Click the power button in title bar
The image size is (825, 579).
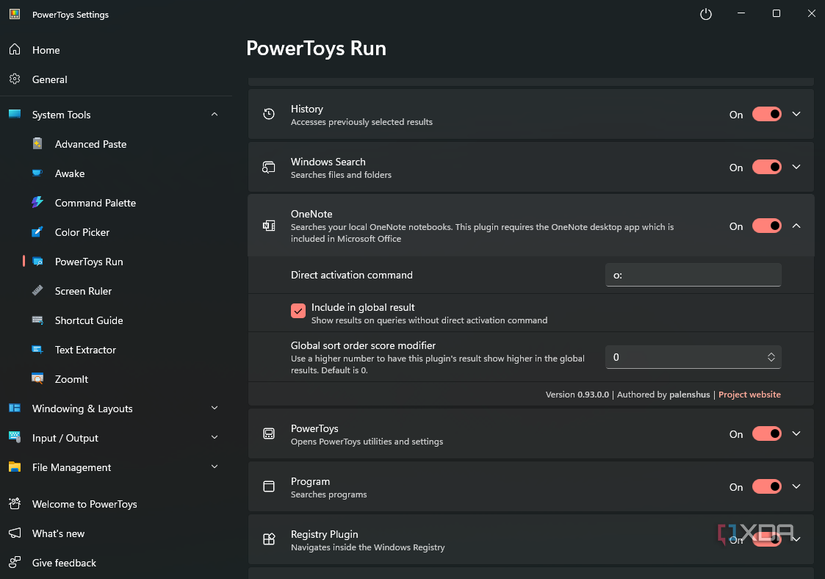(x=706, y=14)
